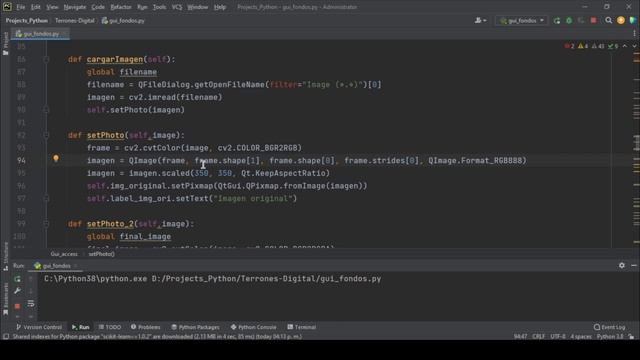Click the yellow warnings count indicator
Image resolution: width=640 pixels, height=360 pixels.
[583, 46]
